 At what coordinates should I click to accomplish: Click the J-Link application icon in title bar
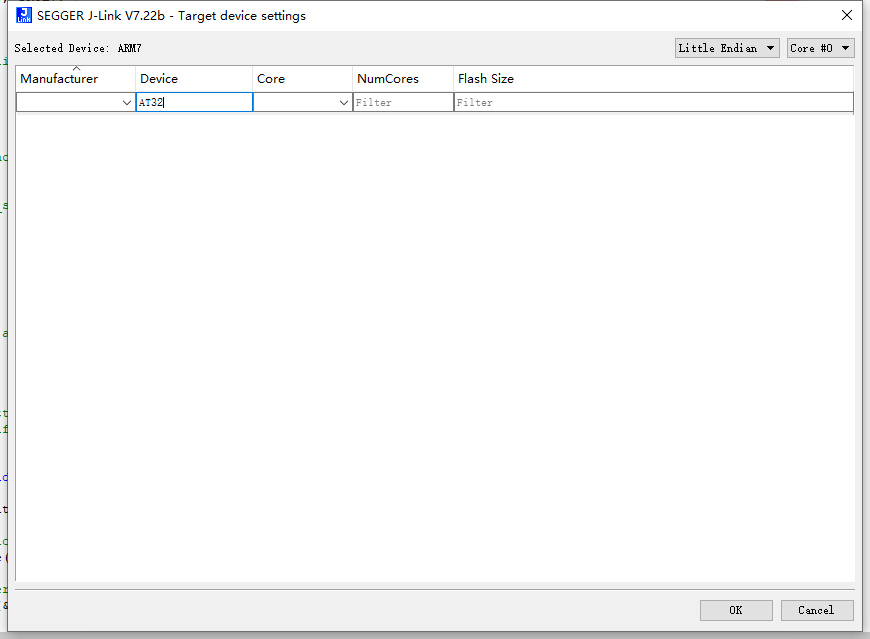(24, 16)
